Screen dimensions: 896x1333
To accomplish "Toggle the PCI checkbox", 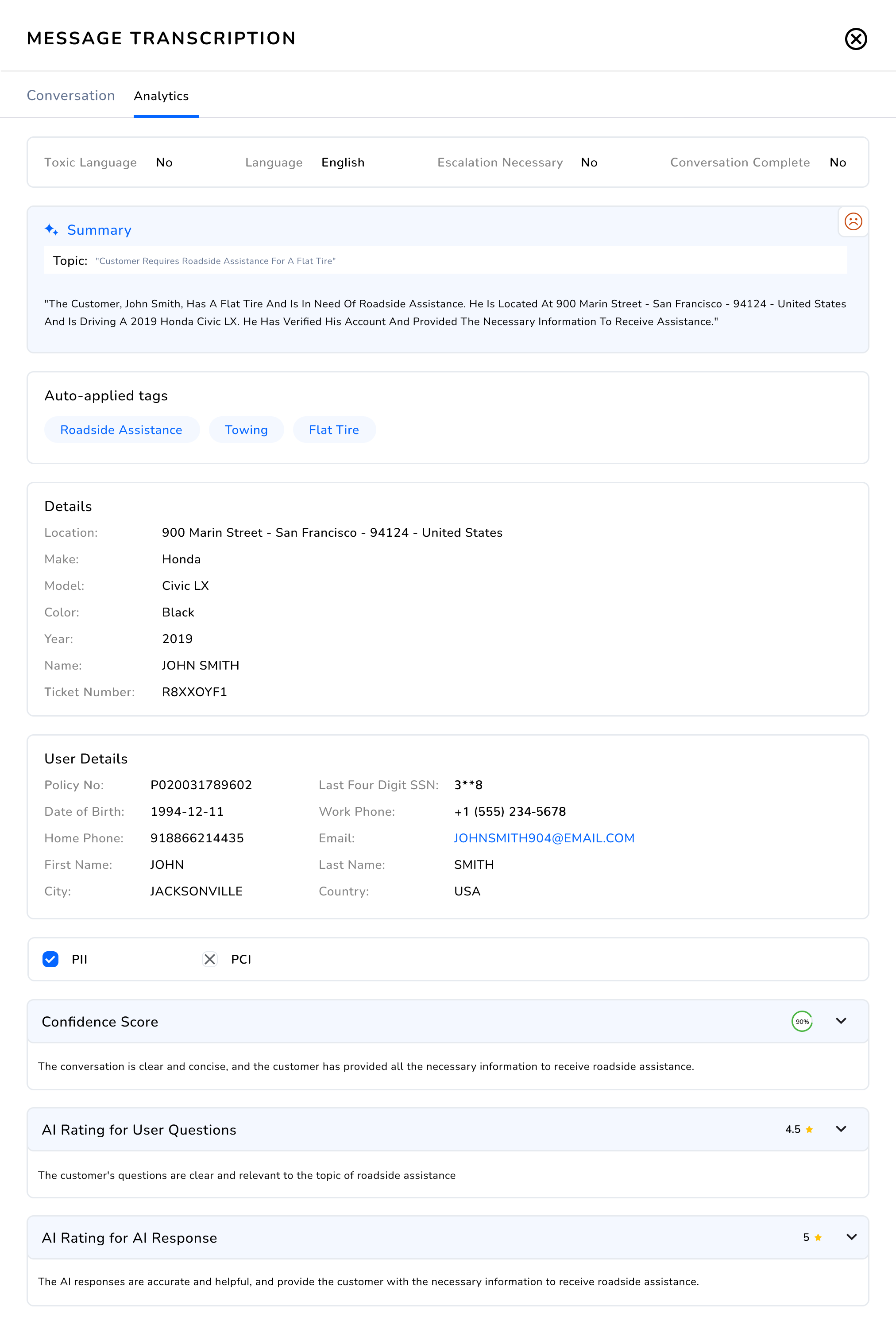I will 210,959.
